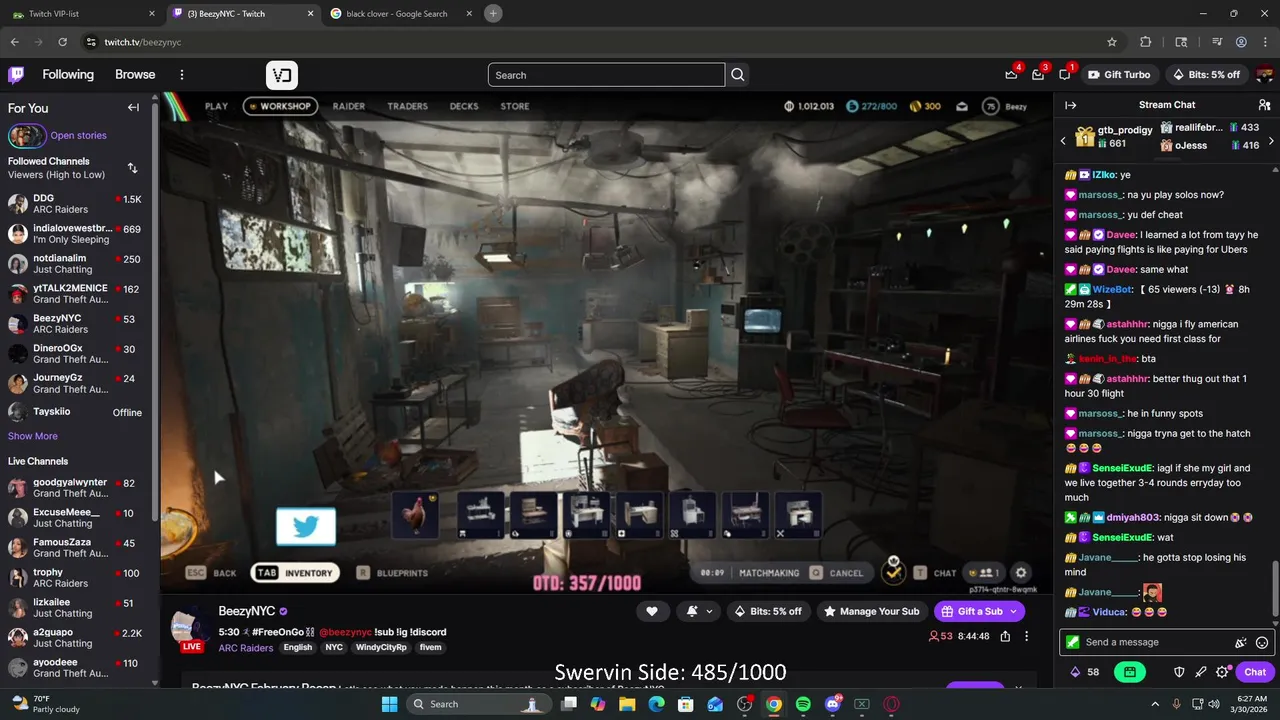The height and width of the screenshot is (720, 1280).
Task: Open the ARC Raiders category link
Action: pyautogui.click(x=246, y=648)
